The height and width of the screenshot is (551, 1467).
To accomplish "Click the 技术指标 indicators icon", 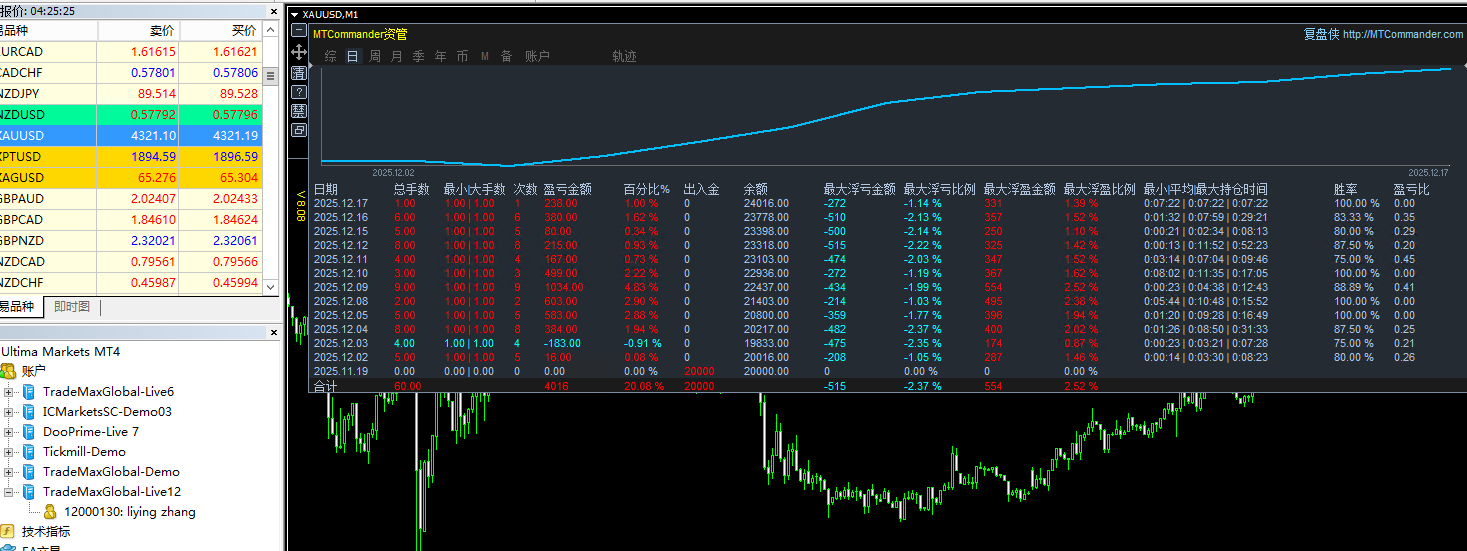I will coord(8,531).
